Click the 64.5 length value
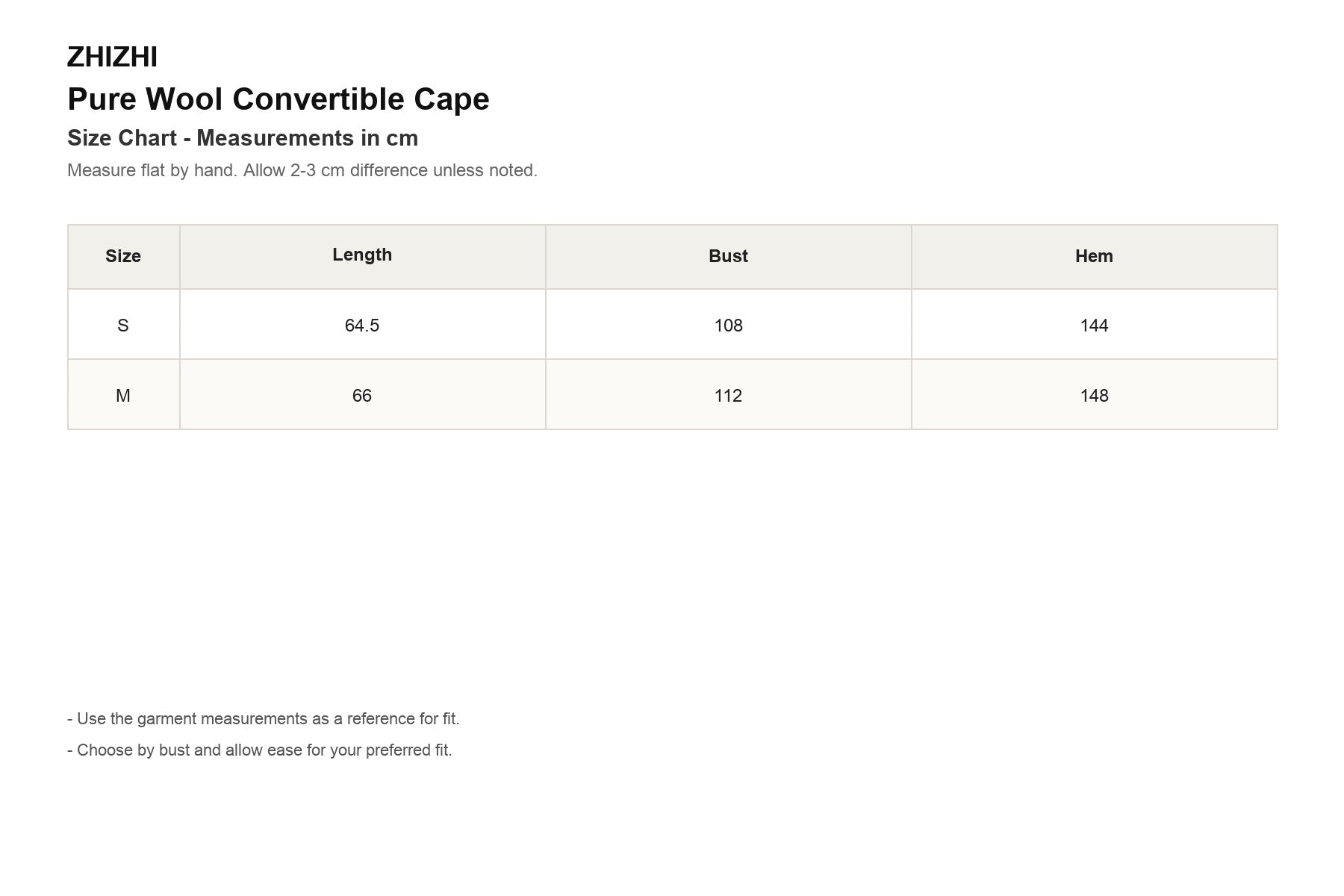Screen dimensions: 1344x896 click(362, 326)
